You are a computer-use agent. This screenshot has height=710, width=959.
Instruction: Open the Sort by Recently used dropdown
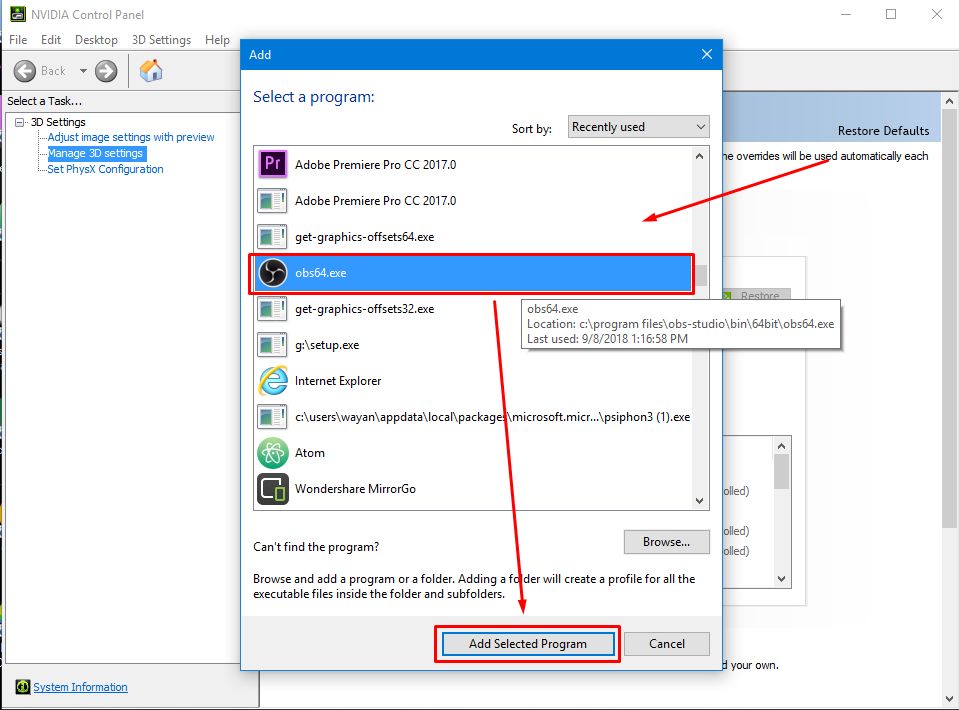point(639,127)
